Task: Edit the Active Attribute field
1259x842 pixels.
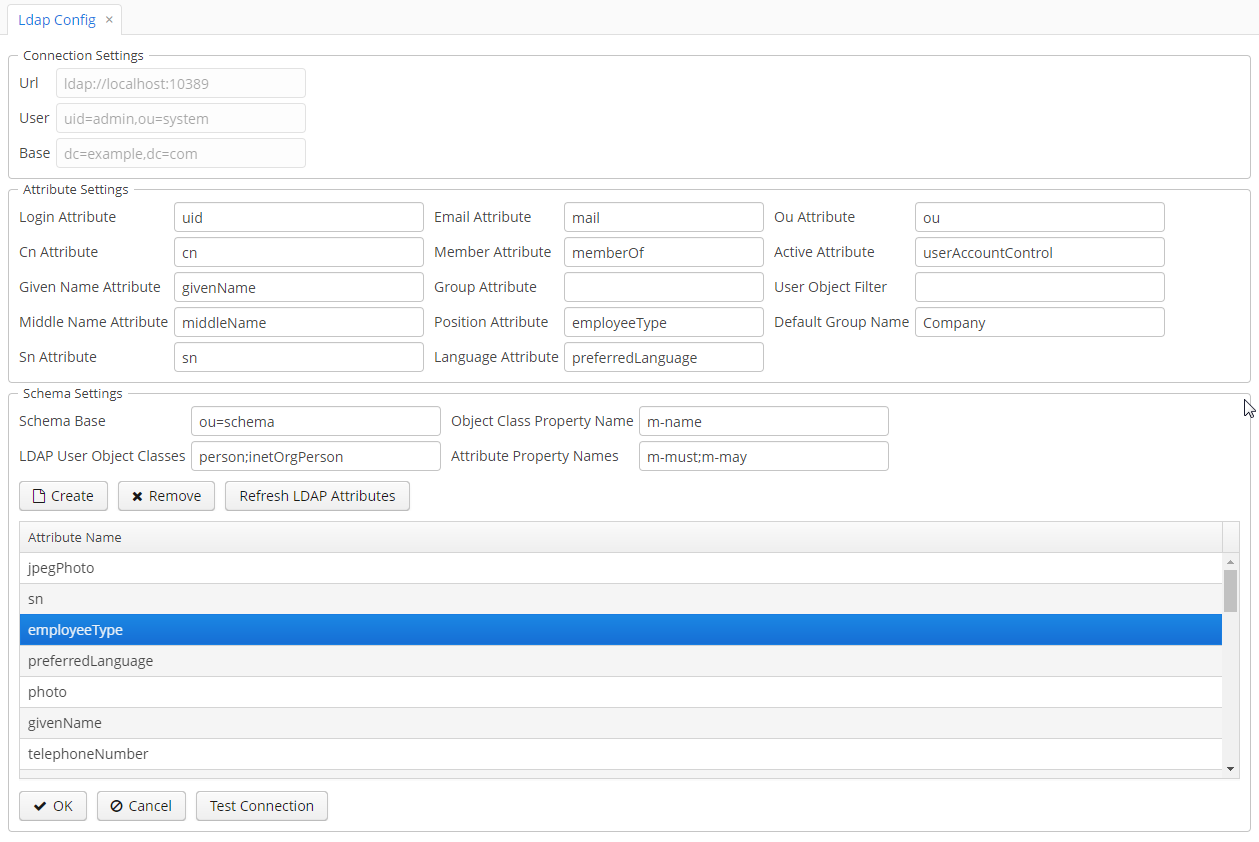Action: pos(1040,252)
